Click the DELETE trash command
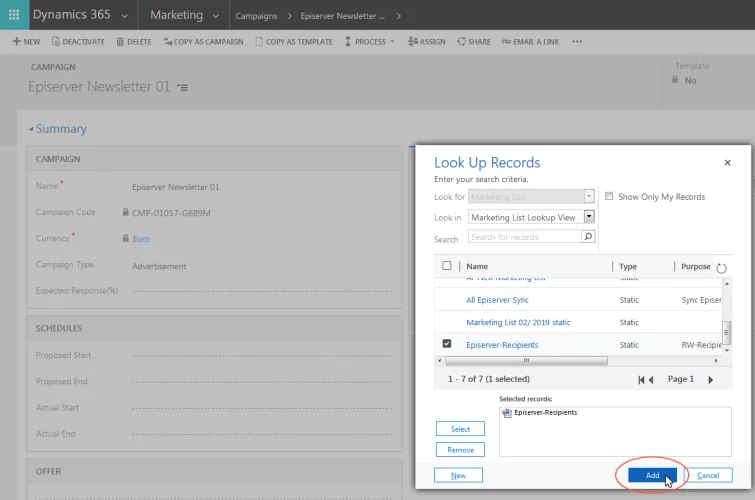Viewport: 755px width, 500px height. pos(134,42)
